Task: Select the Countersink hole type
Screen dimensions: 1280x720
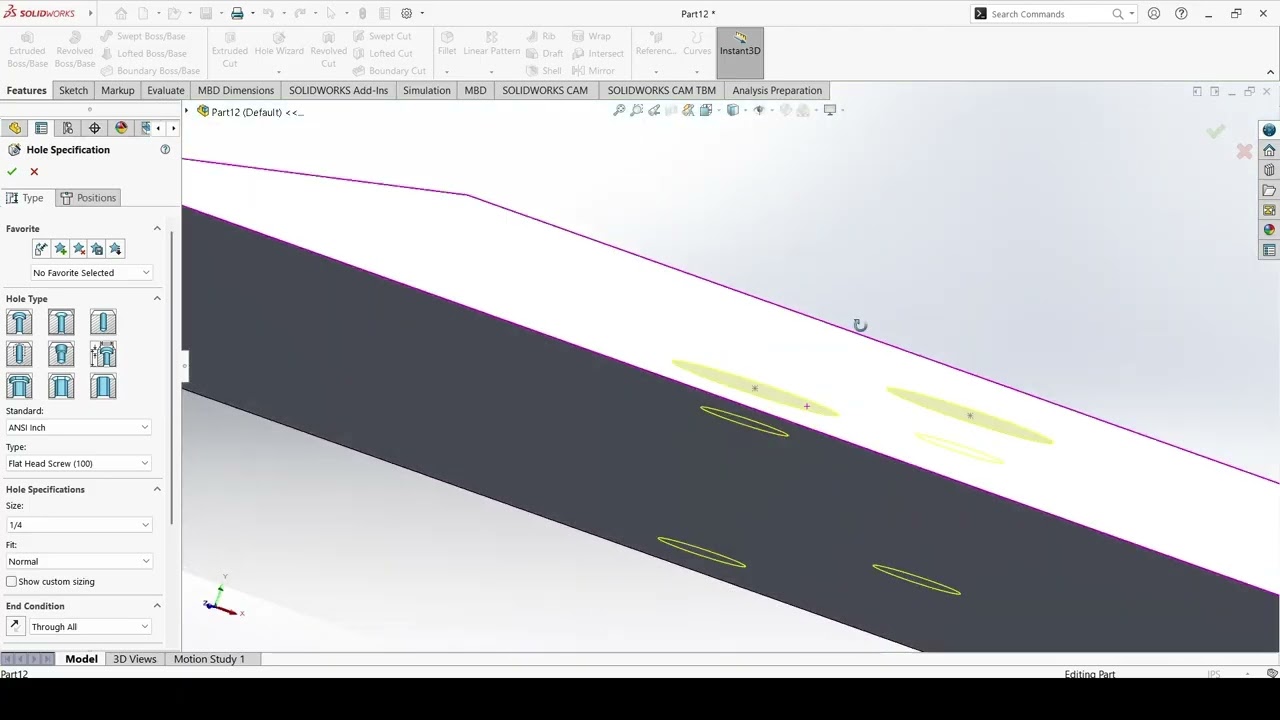Action: tap(61, 322)
